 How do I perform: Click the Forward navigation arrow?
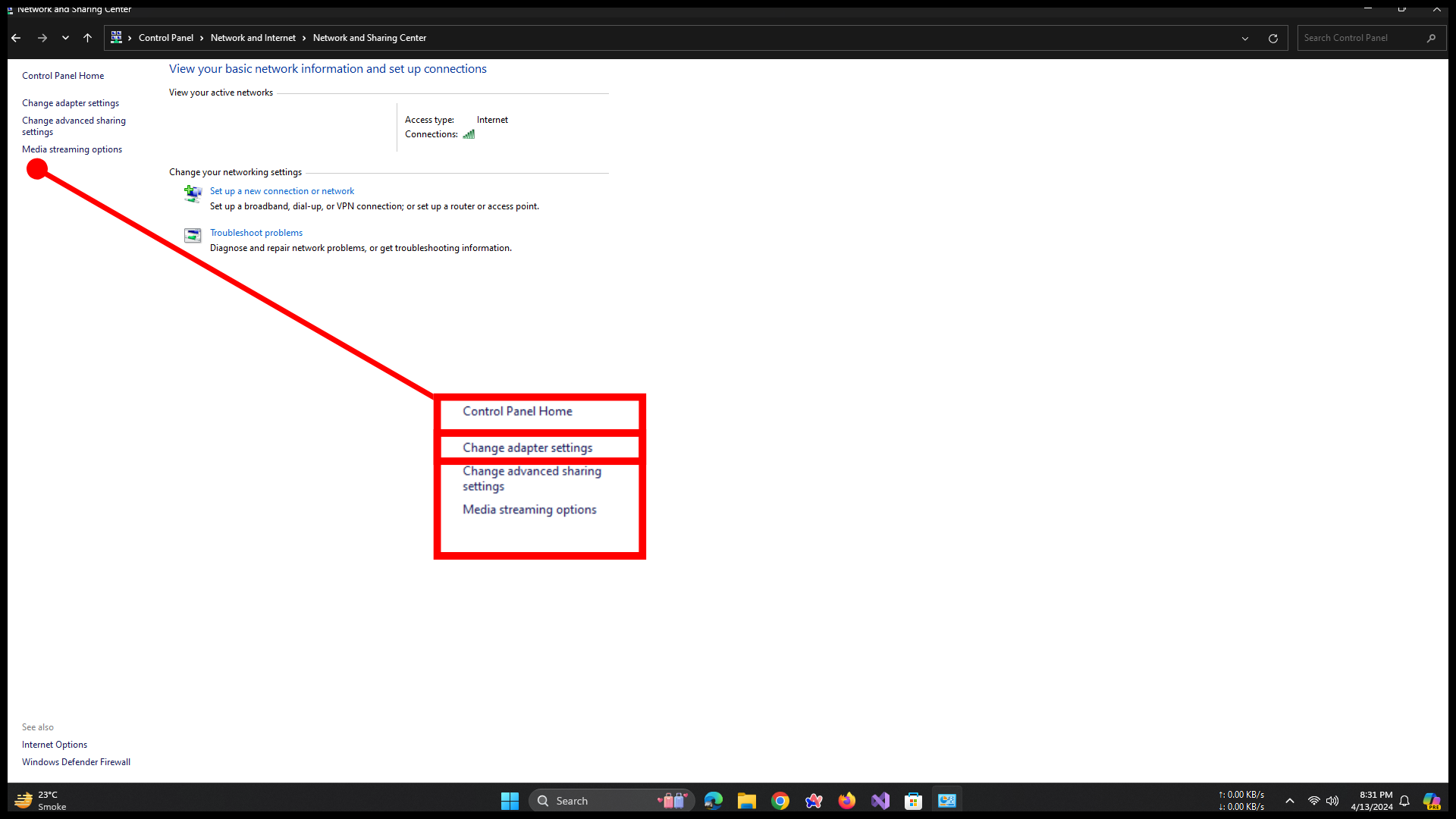[42, 38]
